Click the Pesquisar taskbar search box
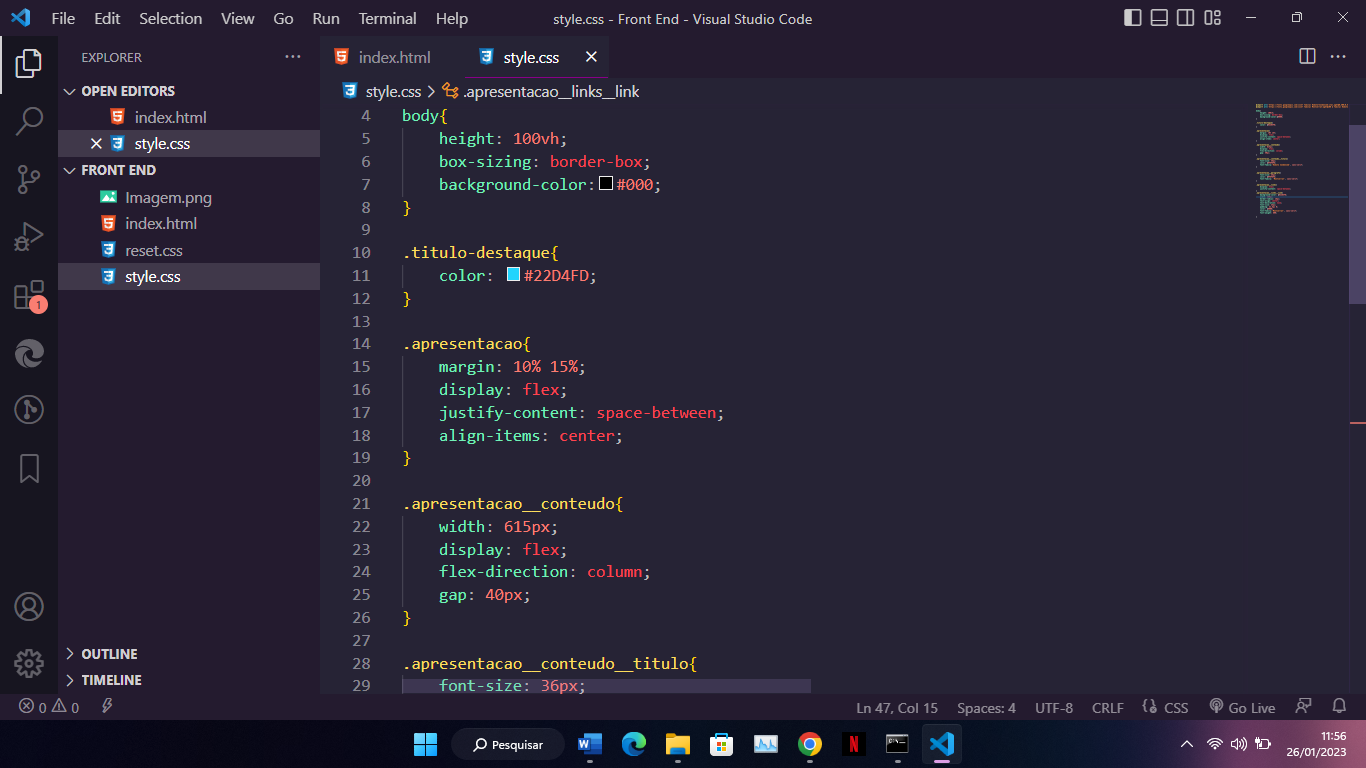 509,744
